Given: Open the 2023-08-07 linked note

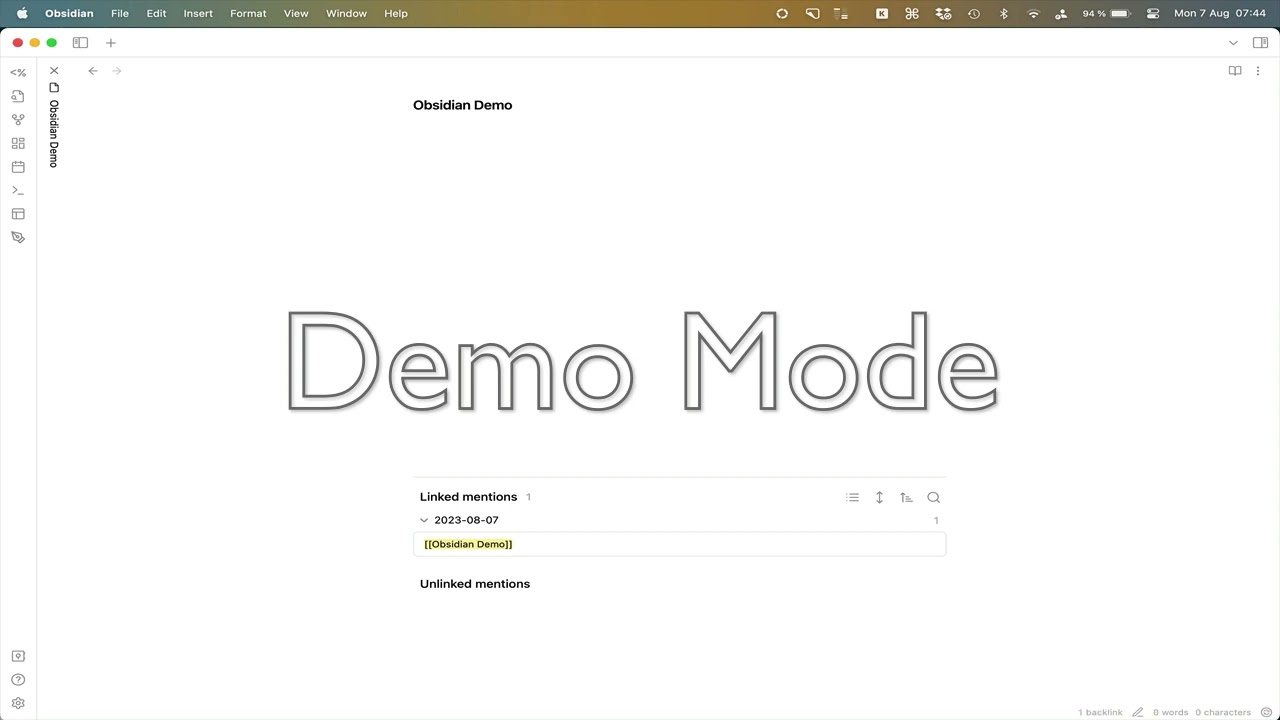Looking at the screenshot, I should (x=466, y=520).
